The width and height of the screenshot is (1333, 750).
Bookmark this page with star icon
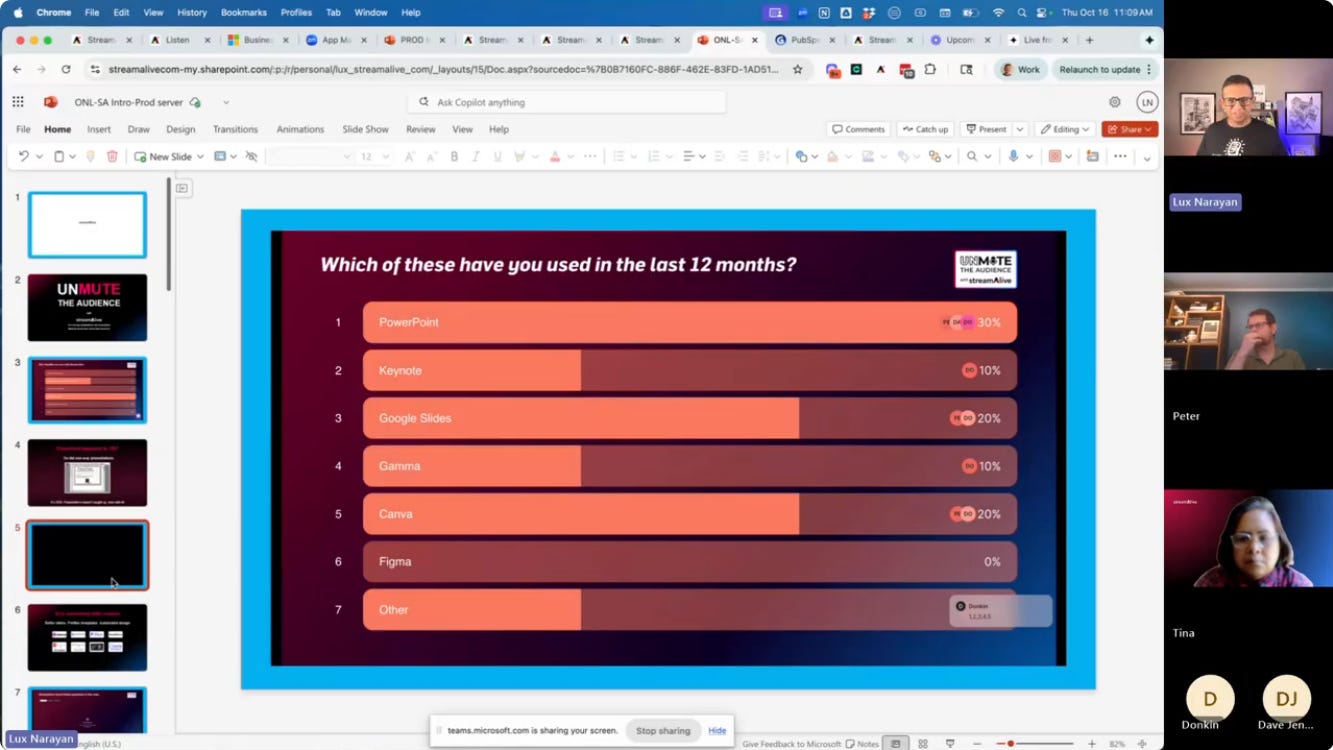click(x=797, y=69)
